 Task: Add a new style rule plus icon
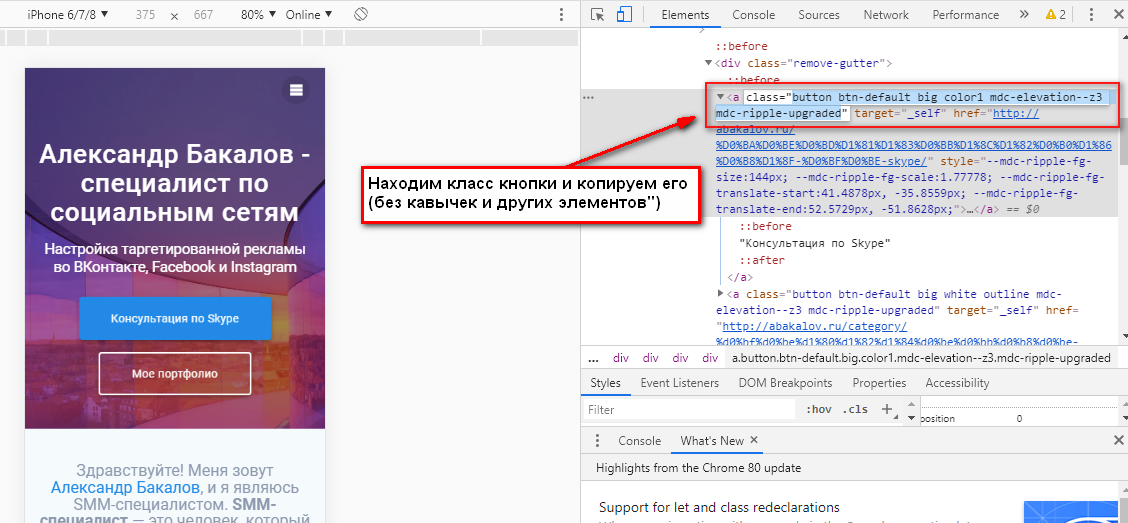886,409
